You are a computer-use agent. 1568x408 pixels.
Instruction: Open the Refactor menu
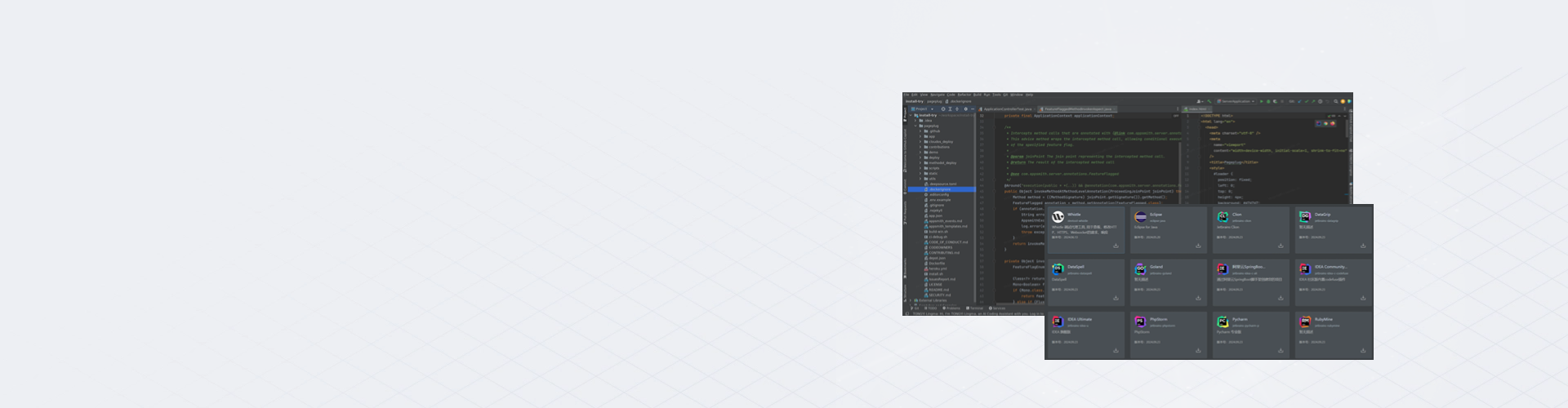tap(964, 95)
